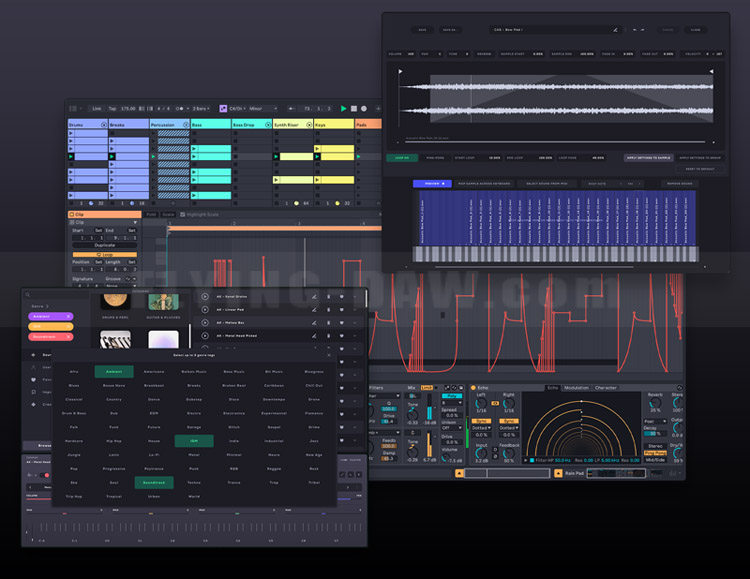Open the Drums & Perc category thumbnail

pos(115,301)
